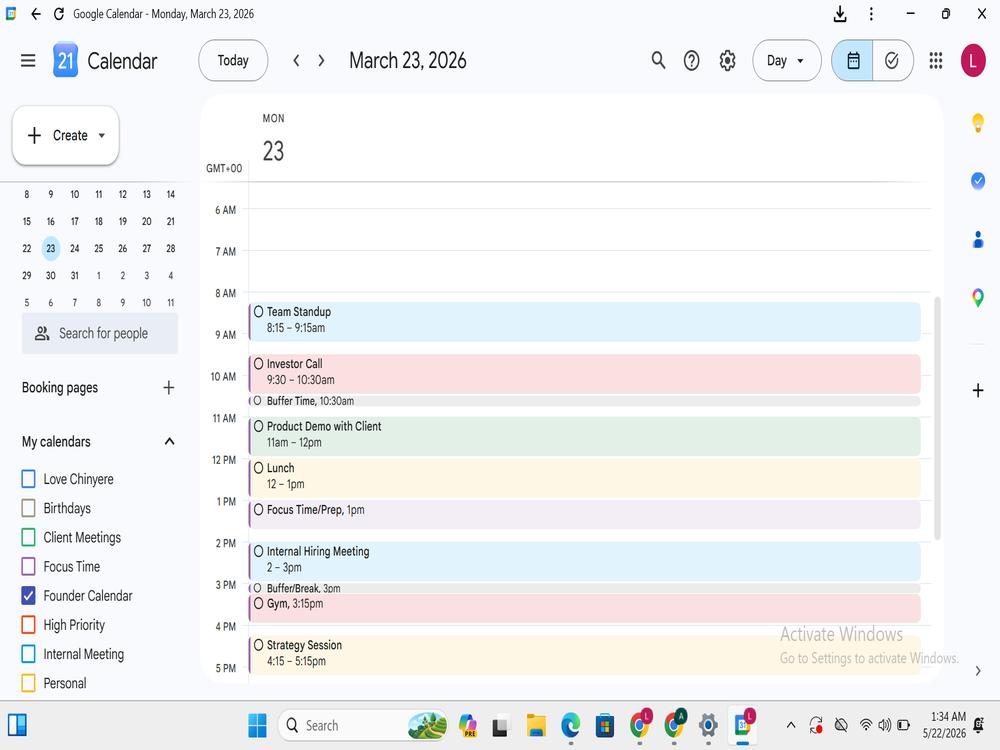Toggle the Birthdays calendar checkbox

(x=28, y=508)
